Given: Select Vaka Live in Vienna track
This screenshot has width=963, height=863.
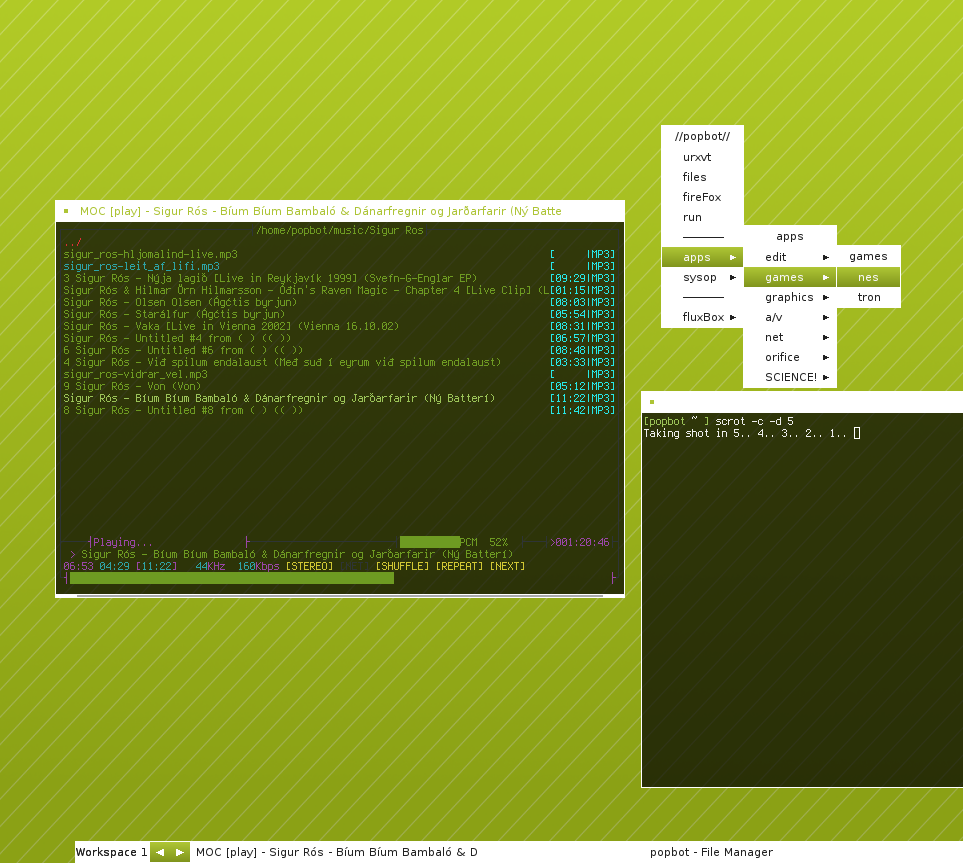Looking at the screenshot, I should pyautogui.click(x=339, y=326).
